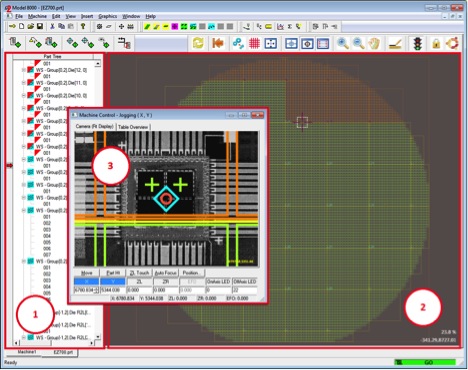Open the Machine menu
The height and width of the screenshot is (370, 468).
click(x=37, y=16)
